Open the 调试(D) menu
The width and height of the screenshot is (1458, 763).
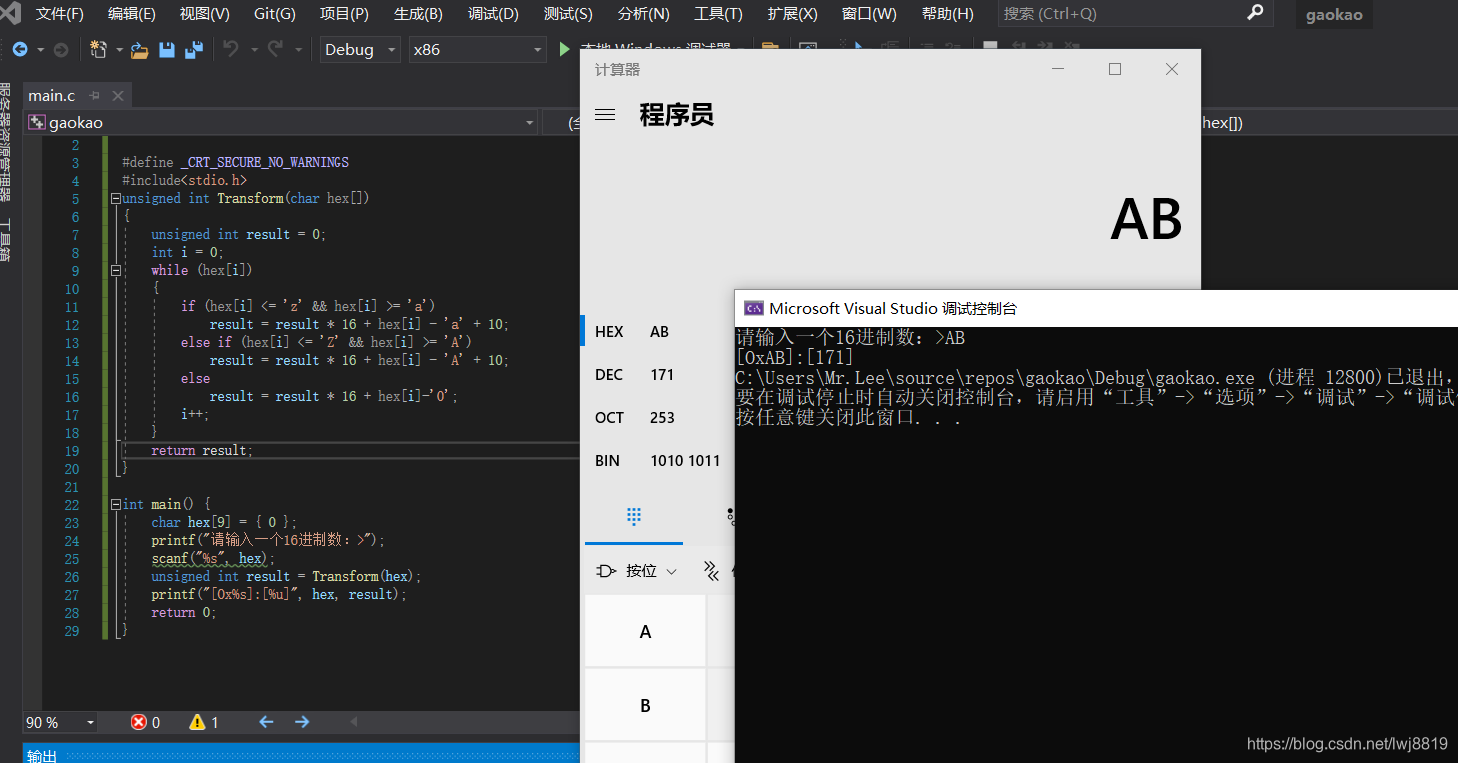click(x=493, y=14)
